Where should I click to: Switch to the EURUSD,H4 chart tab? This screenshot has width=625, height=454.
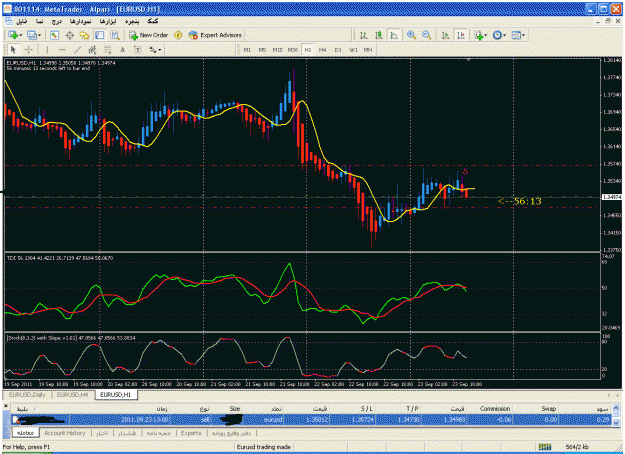click(72, 395)
